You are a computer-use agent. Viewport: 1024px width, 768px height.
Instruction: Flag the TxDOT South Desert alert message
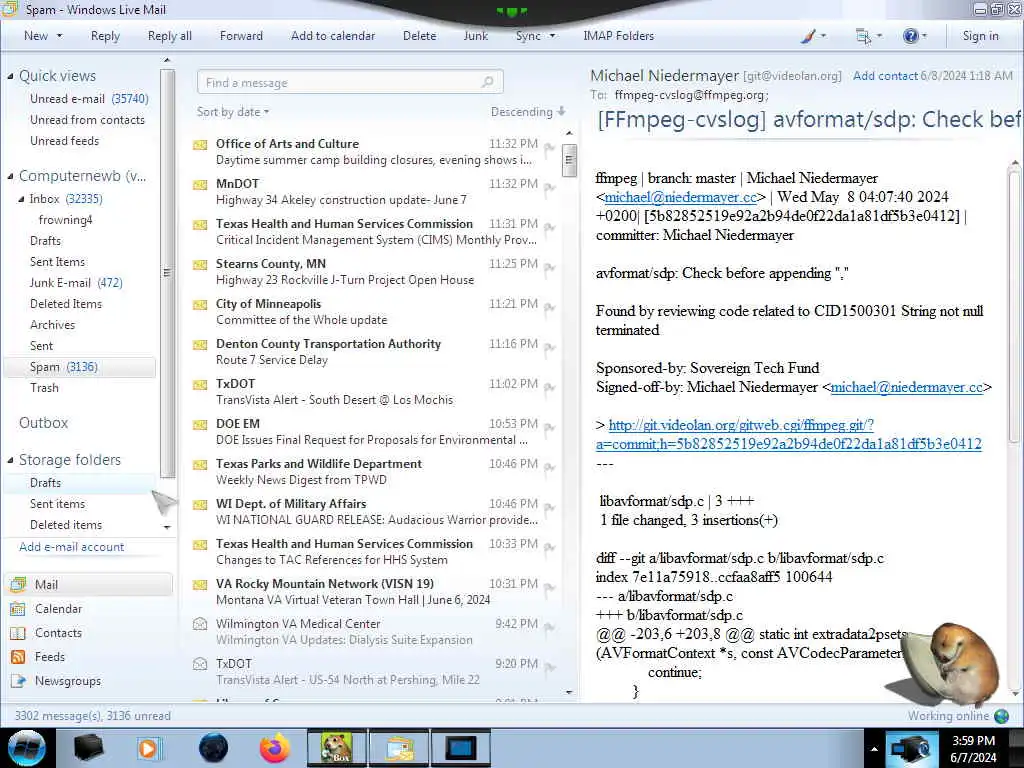[x=549, y=389]
